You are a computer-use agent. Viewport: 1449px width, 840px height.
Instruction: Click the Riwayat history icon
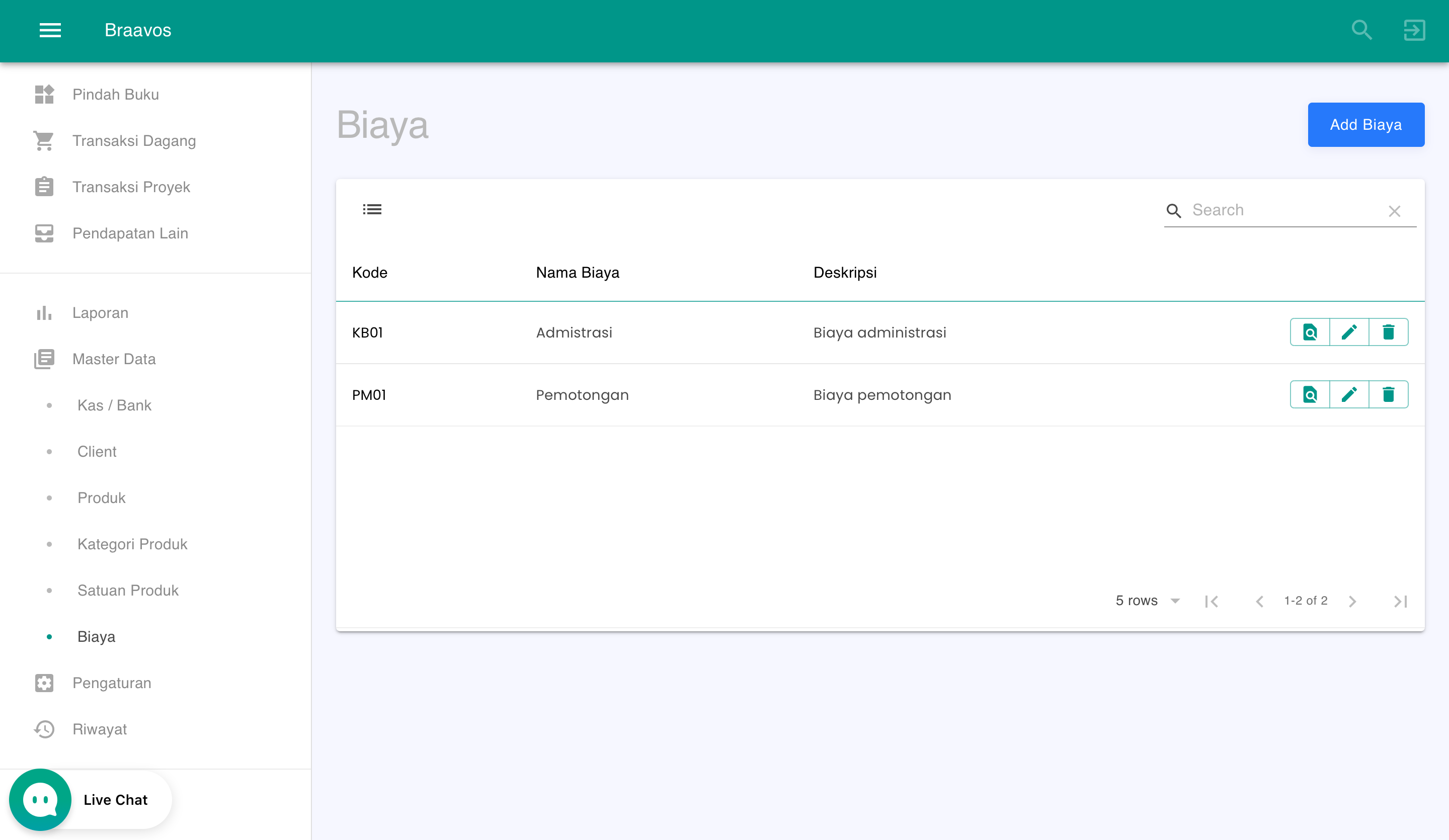tap(44, 728)
